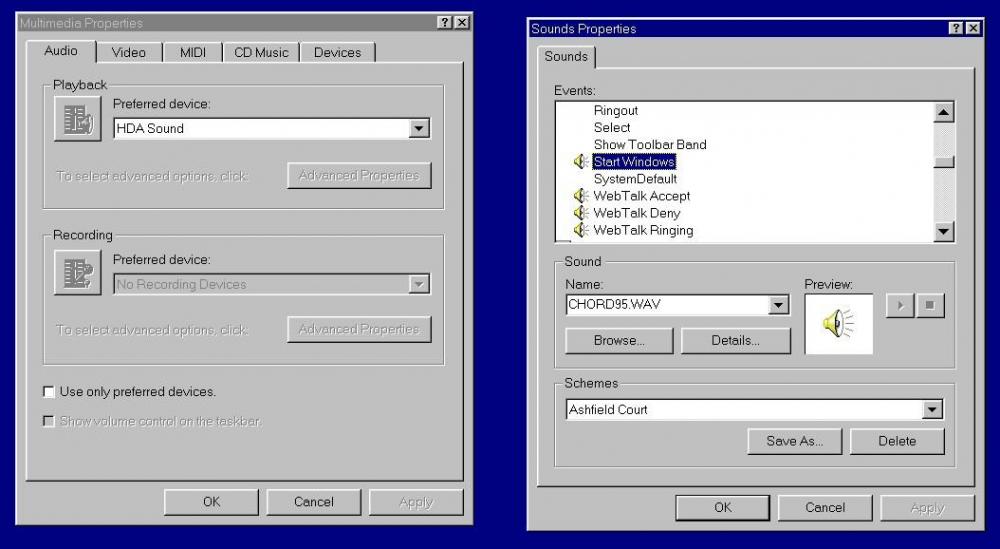1000x549 pixels.
Task: Select the Select event in the list
Action: [x=612, y=128]
